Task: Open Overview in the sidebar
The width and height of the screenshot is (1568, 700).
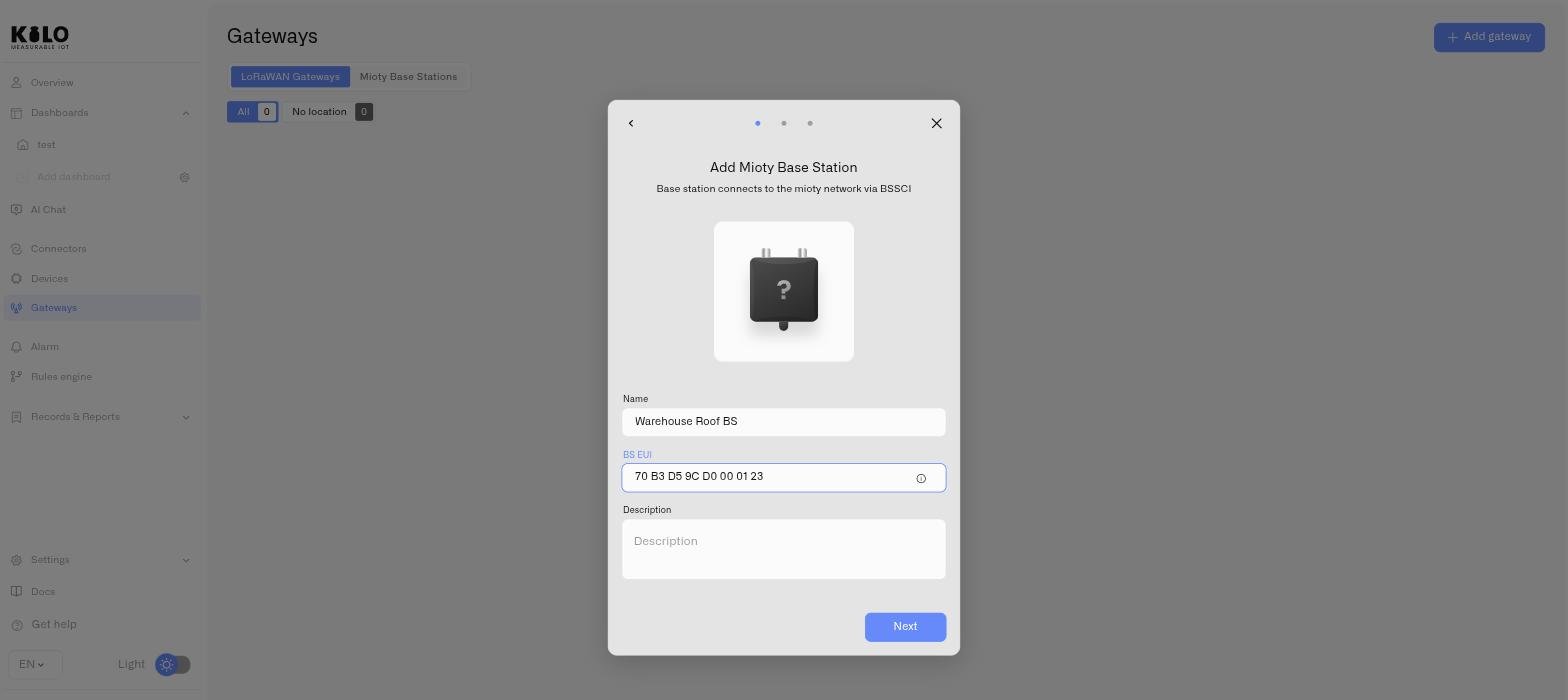Action: pyautogui.click(x=102, y=83)
